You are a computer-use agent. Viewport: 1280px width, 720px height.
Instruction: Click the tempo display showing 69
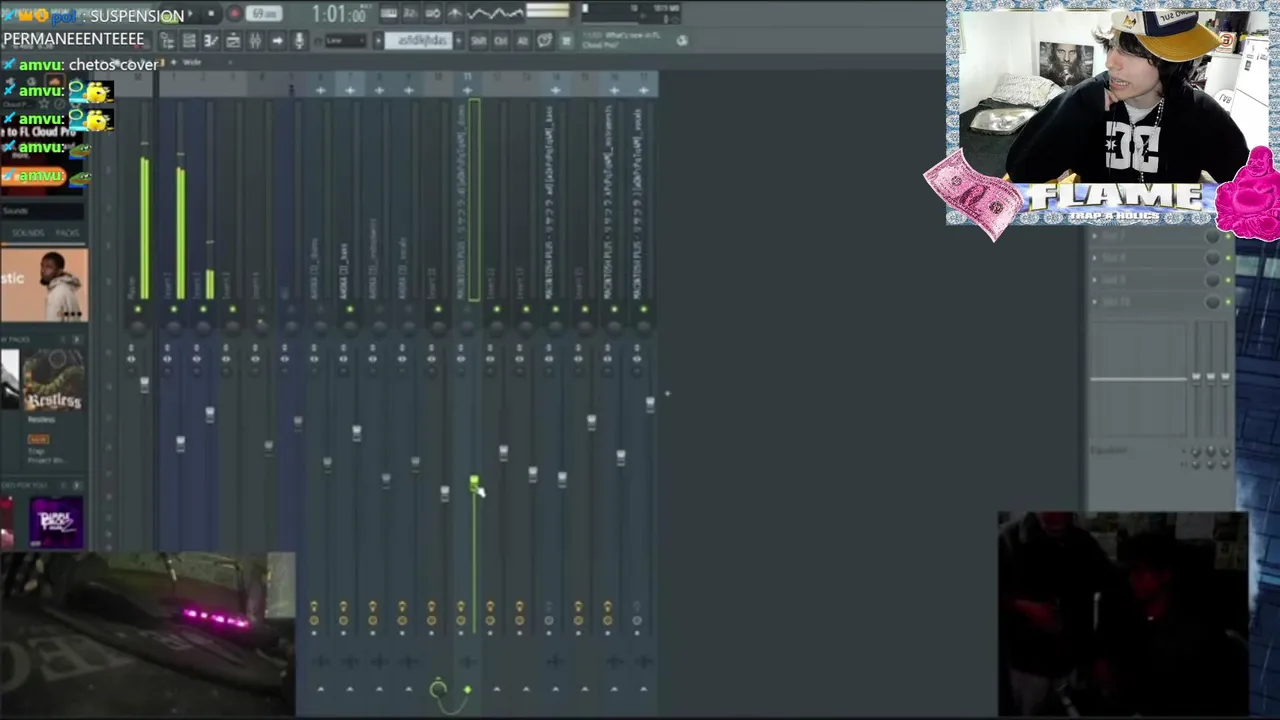coord(263,14)
